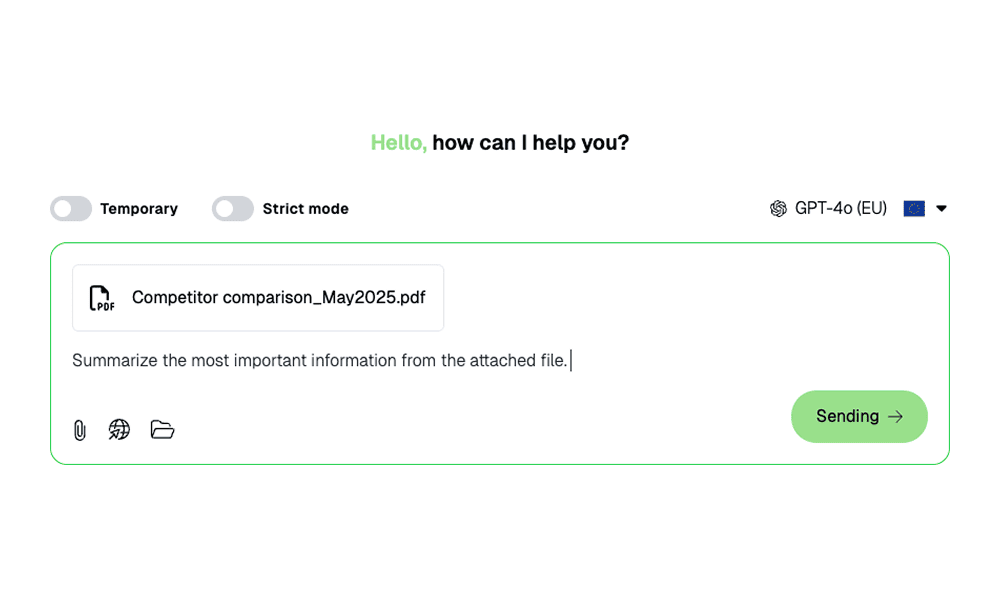Select the paperclip to add another attachment
The height and width of the screenshot is (600, 1000).
[80, 429]
